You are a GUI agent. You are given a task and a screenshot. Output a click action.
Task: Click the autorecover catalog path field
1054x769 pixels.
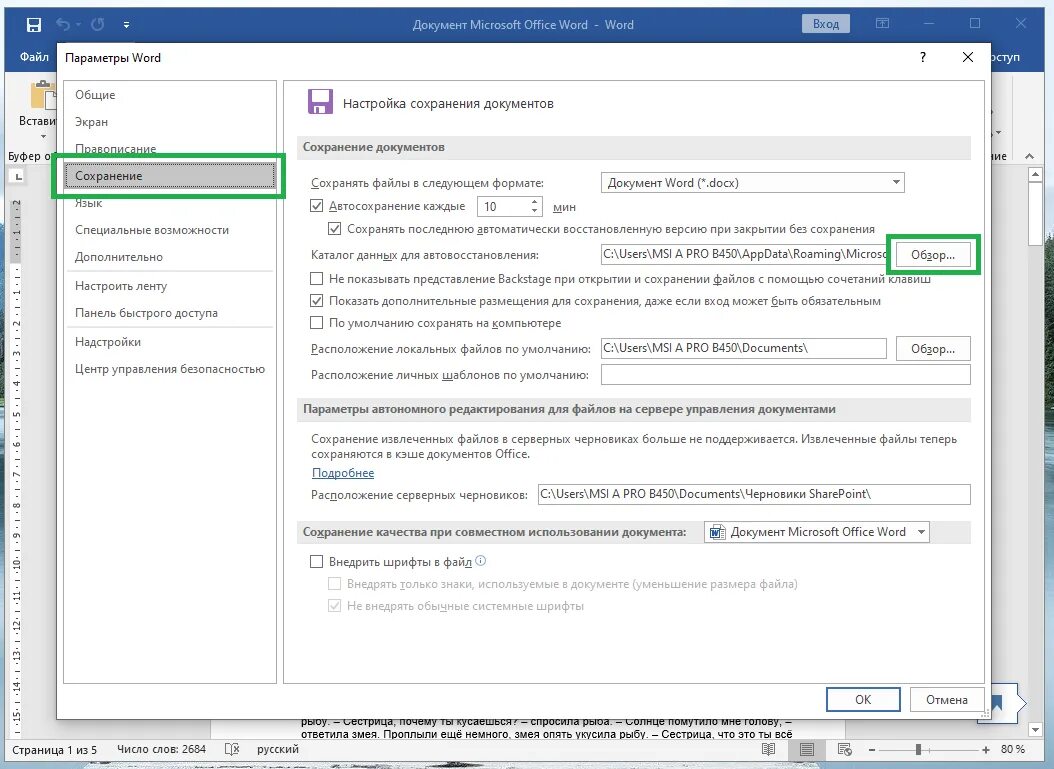(743, 254)
